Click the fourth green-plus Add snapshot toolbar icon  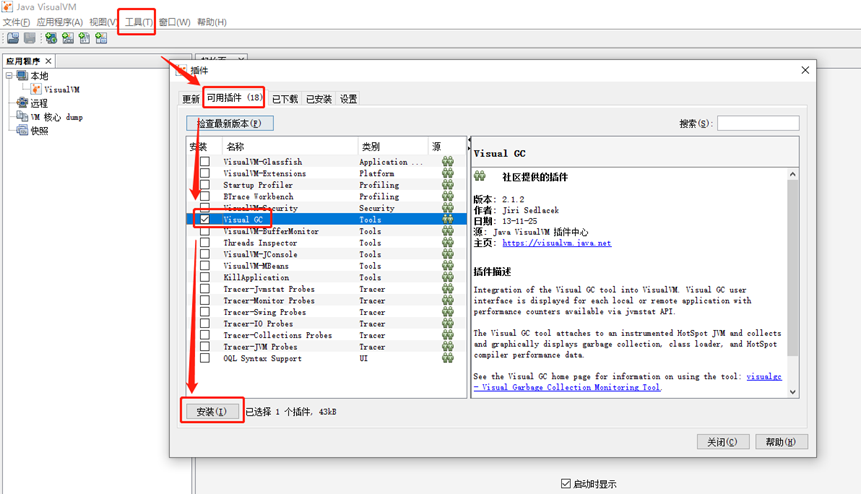tap(101, 38)
